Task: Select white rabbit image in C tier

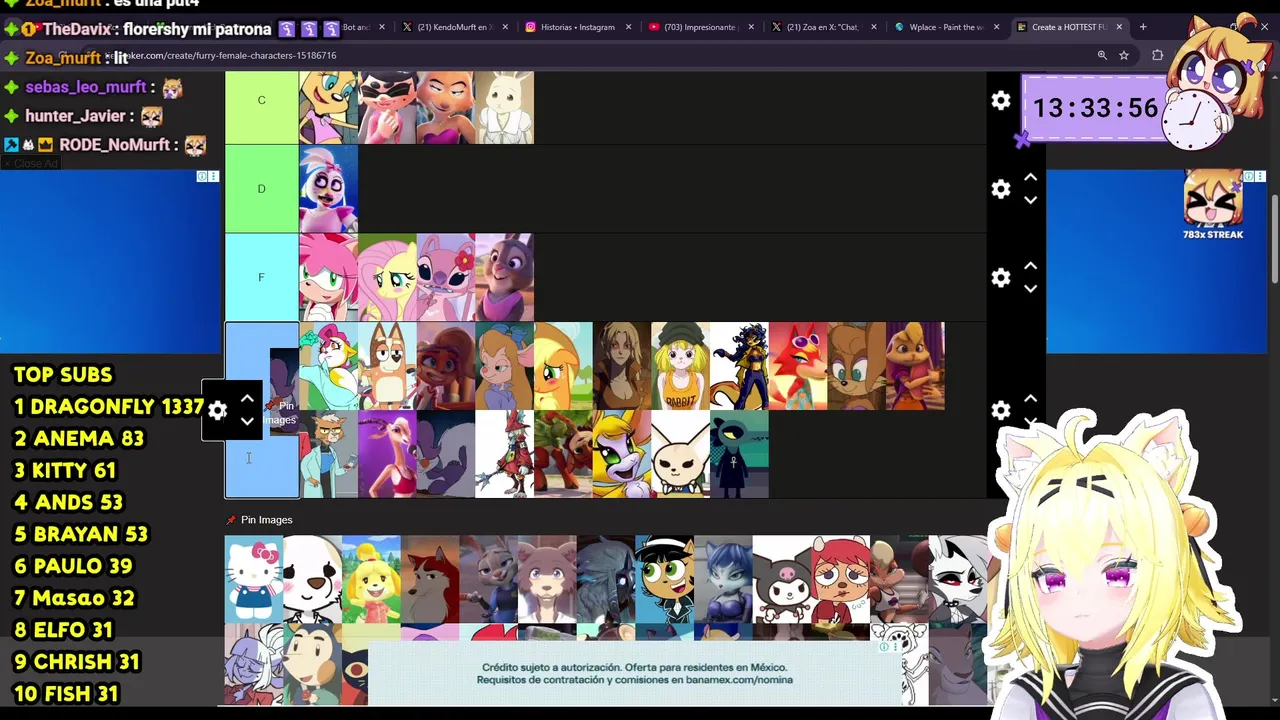Action: (505, 107)
